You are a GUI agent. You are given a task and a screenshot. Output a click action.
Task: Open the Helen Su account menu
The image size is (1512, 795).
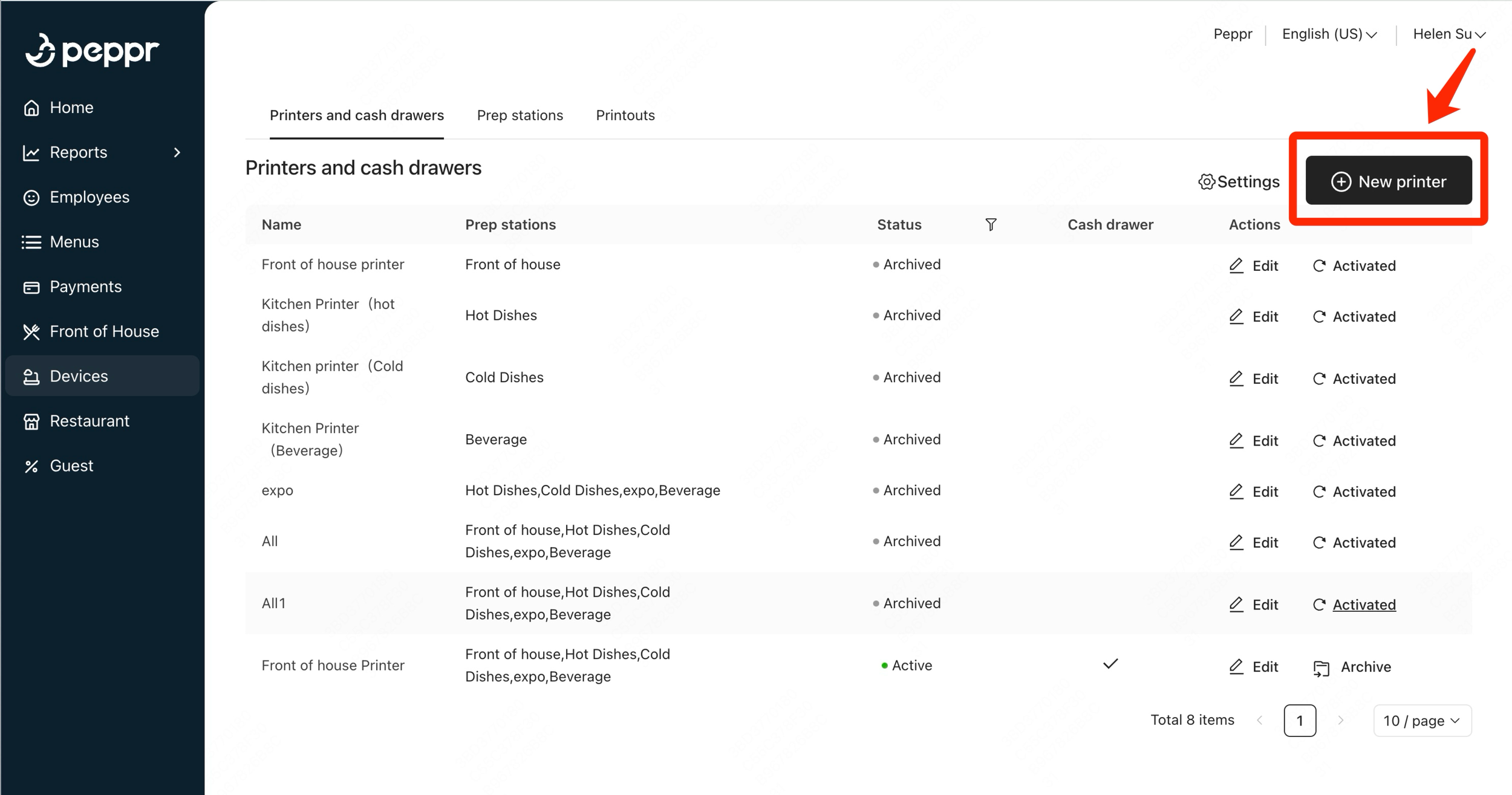click(1448, 34)
